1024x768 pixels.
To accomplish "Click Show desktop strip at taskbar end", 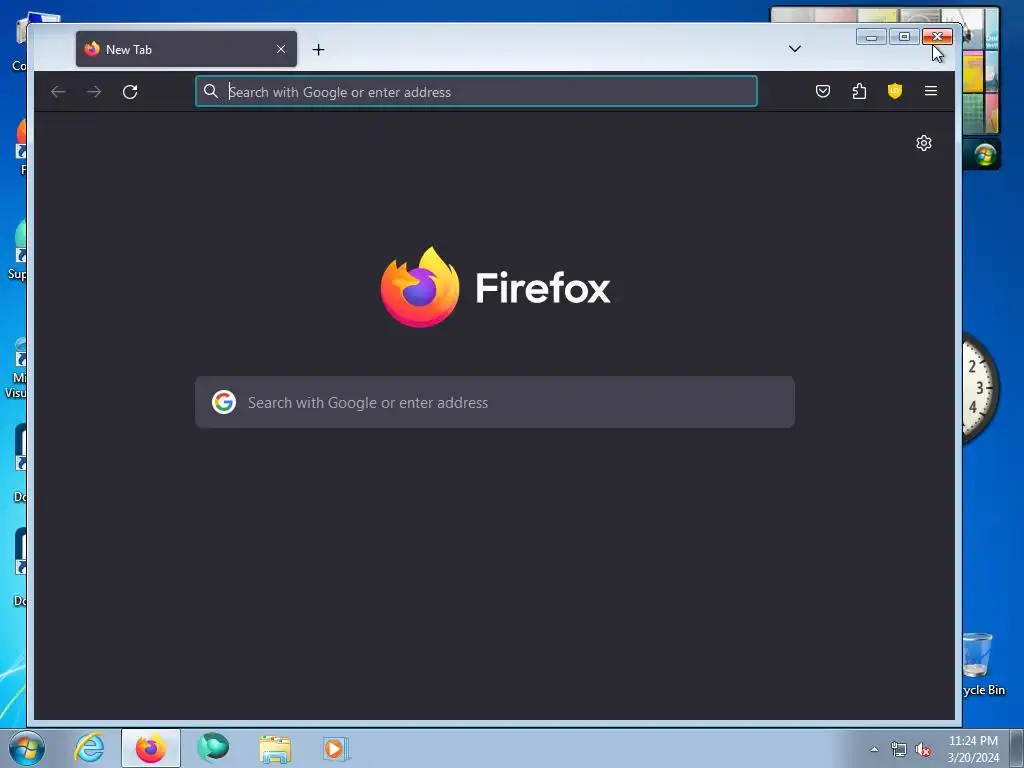I will pos(1016,749).
